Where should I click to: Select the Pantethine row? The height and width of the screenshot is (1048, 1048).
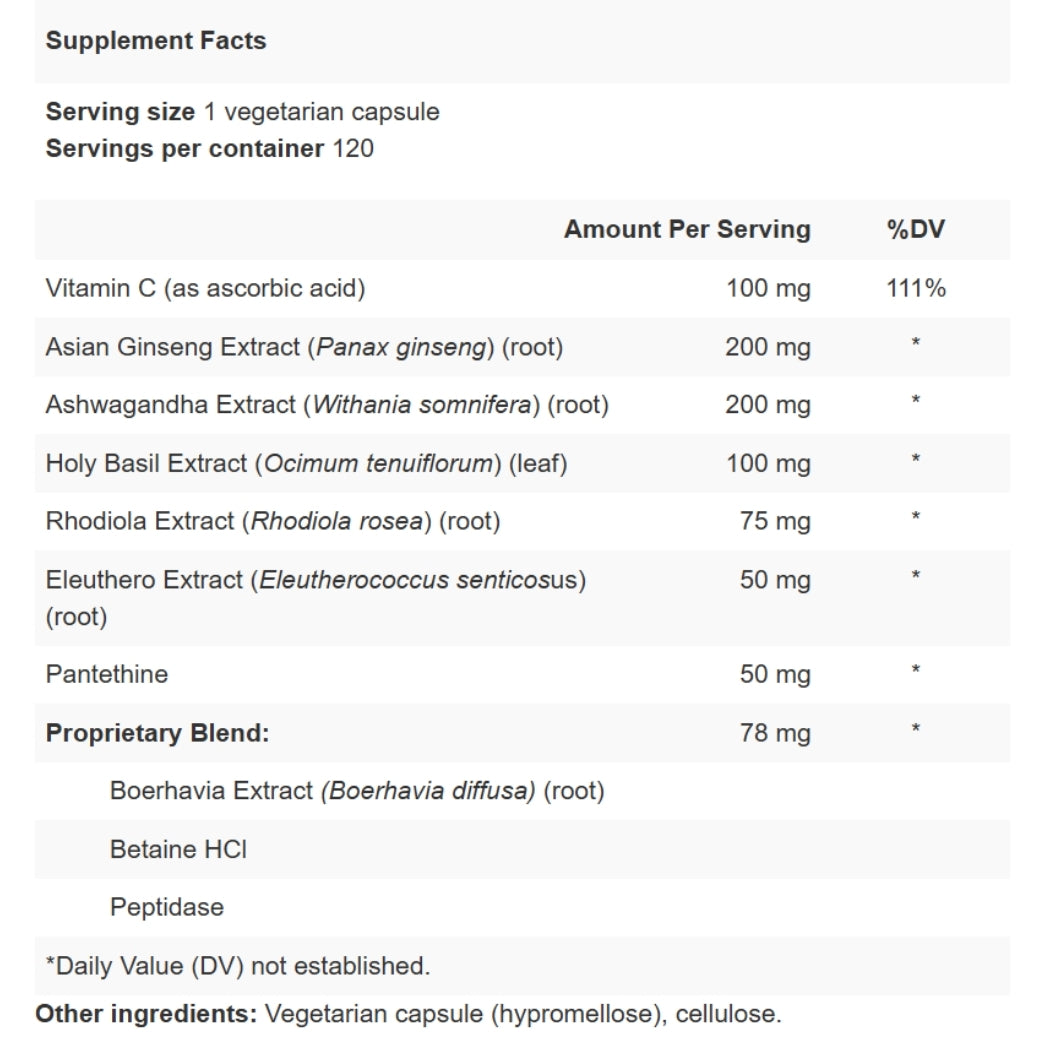107,674
